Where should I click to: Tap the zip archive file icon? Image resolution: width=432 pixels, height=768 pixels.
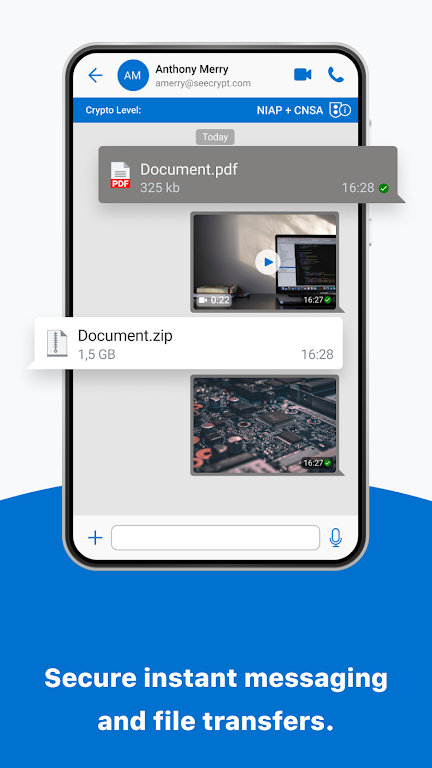point(57,343)
